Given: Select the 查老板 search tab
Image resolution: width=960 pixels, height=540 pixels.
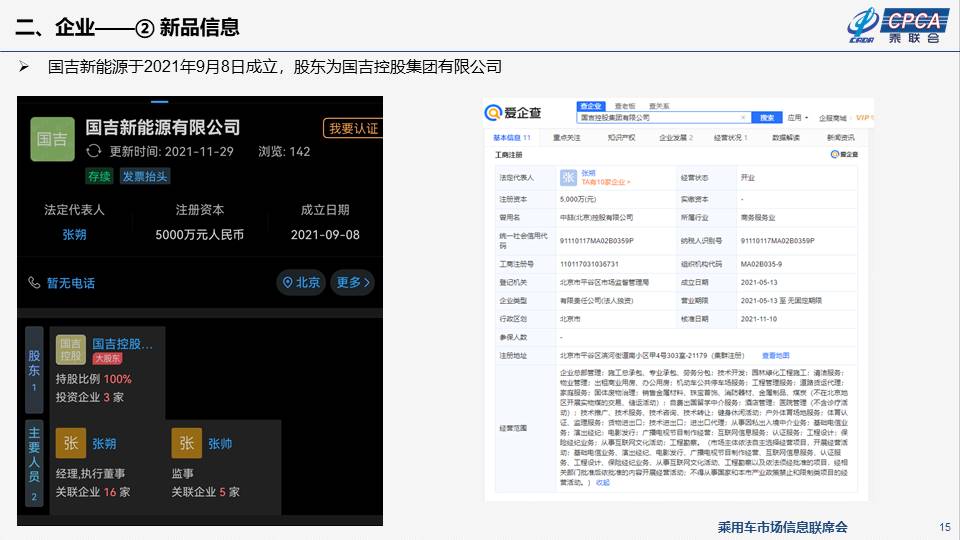Looking at the screenshot, I should point(625,106).
